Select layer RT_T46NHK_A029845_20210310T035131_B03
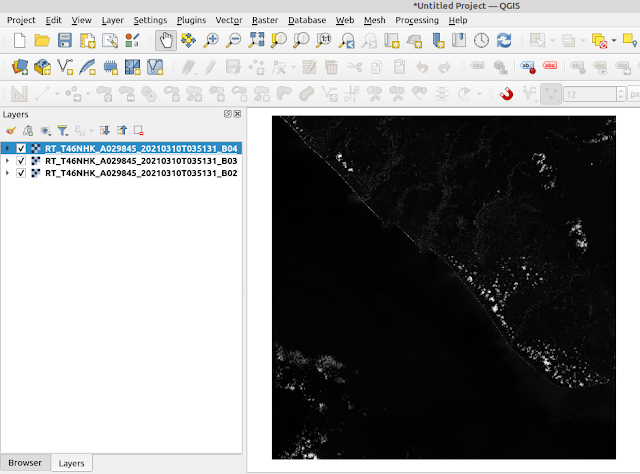640x474 pixels. pyautogui.click(x=141, y=161)
